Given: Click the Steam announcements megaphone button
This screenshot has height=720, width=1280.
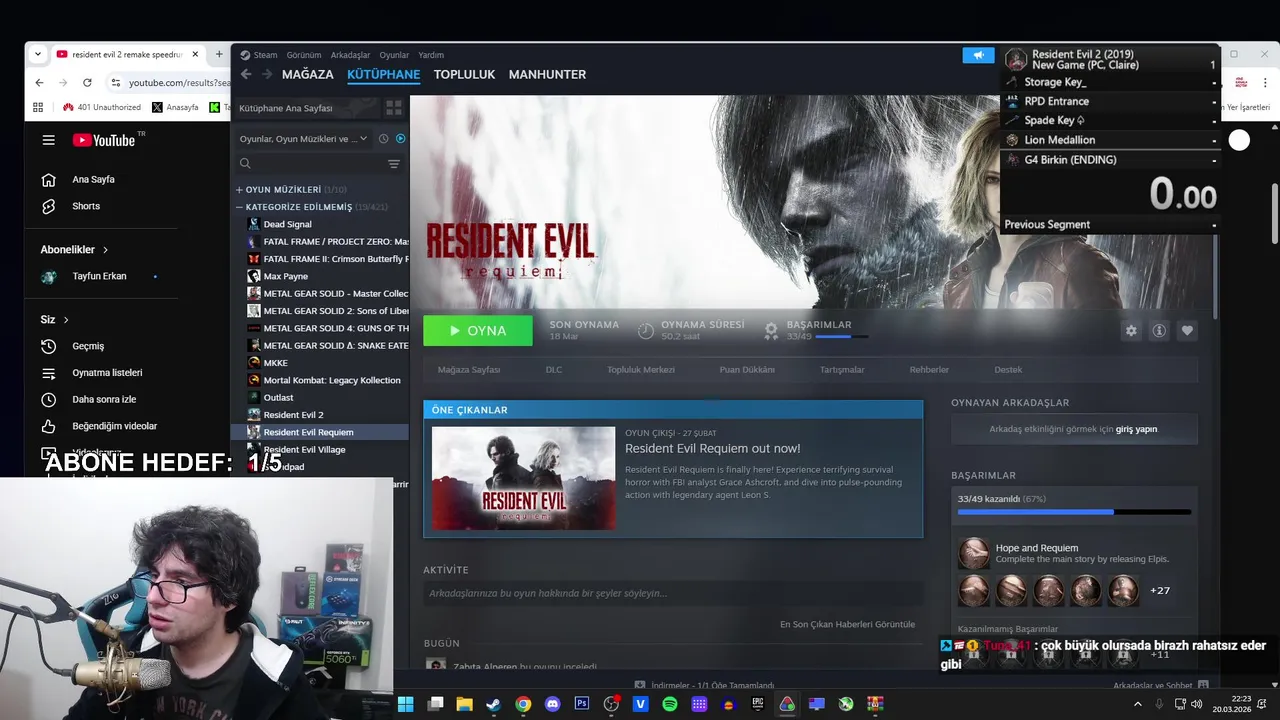Looking at the screenshot, I should [978, 55].
